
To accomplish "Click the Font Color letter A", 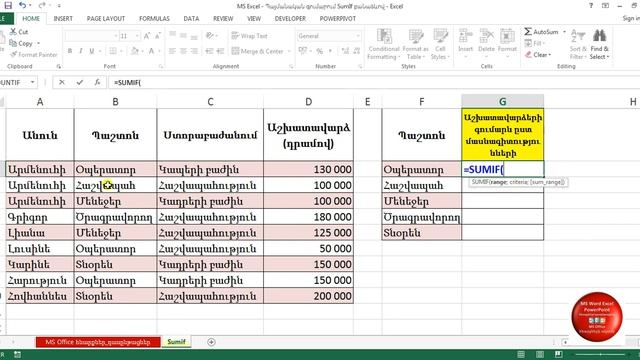I will coord(151,51).
